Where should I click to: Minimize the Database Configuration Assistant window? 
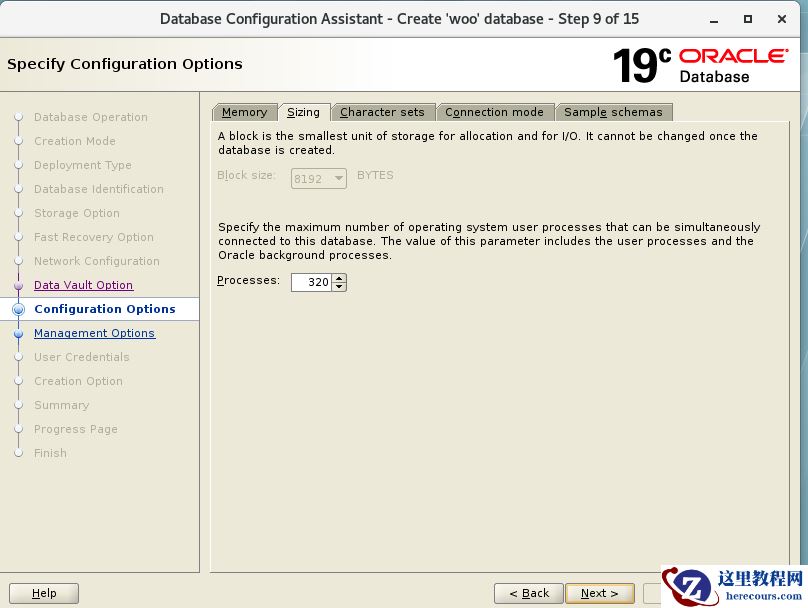(714, 20)
